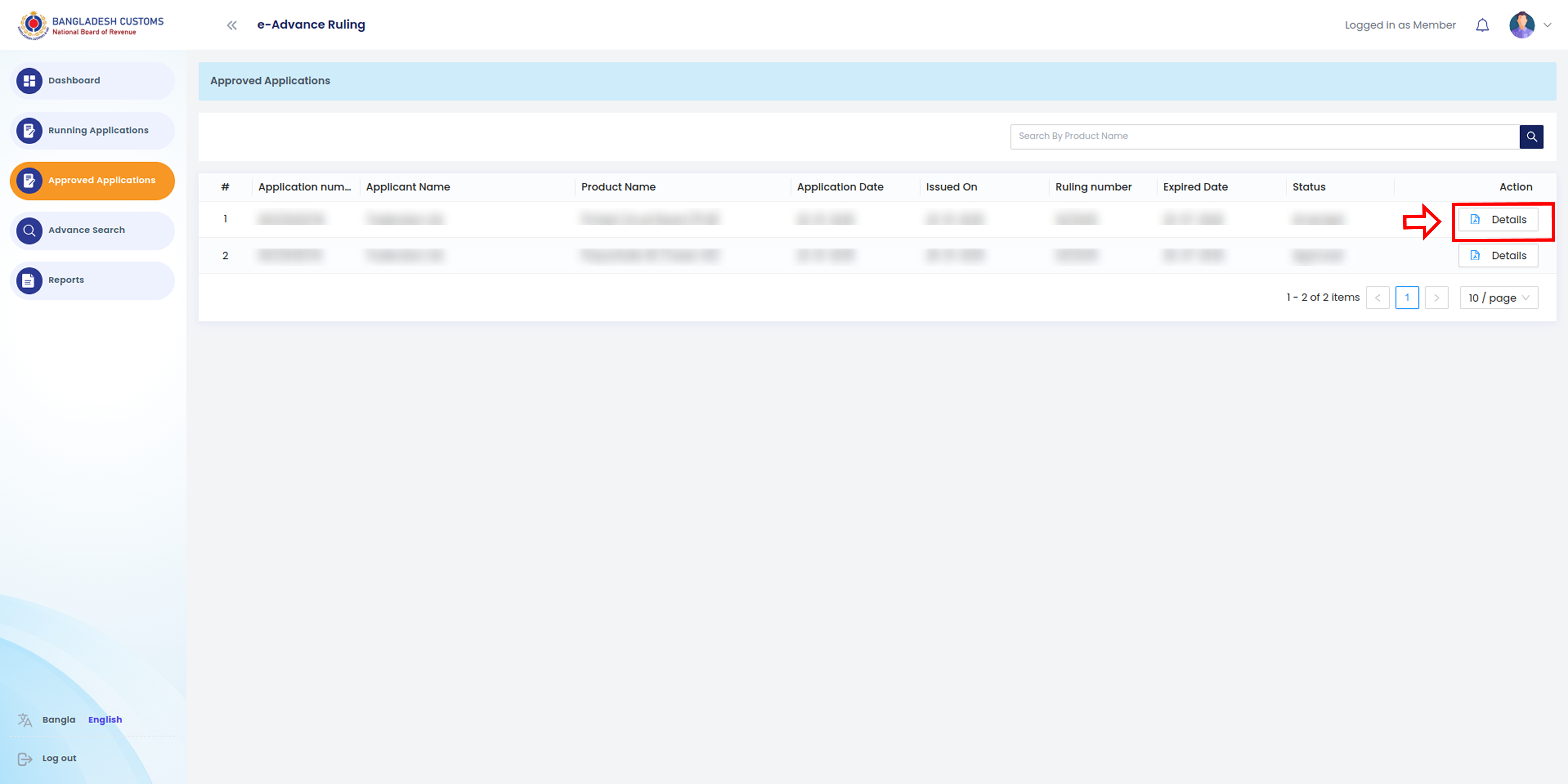The height and width of the screenshot is (784, 1568).
Task: Open notifications bell icon
Action: tap(1482, 25)
